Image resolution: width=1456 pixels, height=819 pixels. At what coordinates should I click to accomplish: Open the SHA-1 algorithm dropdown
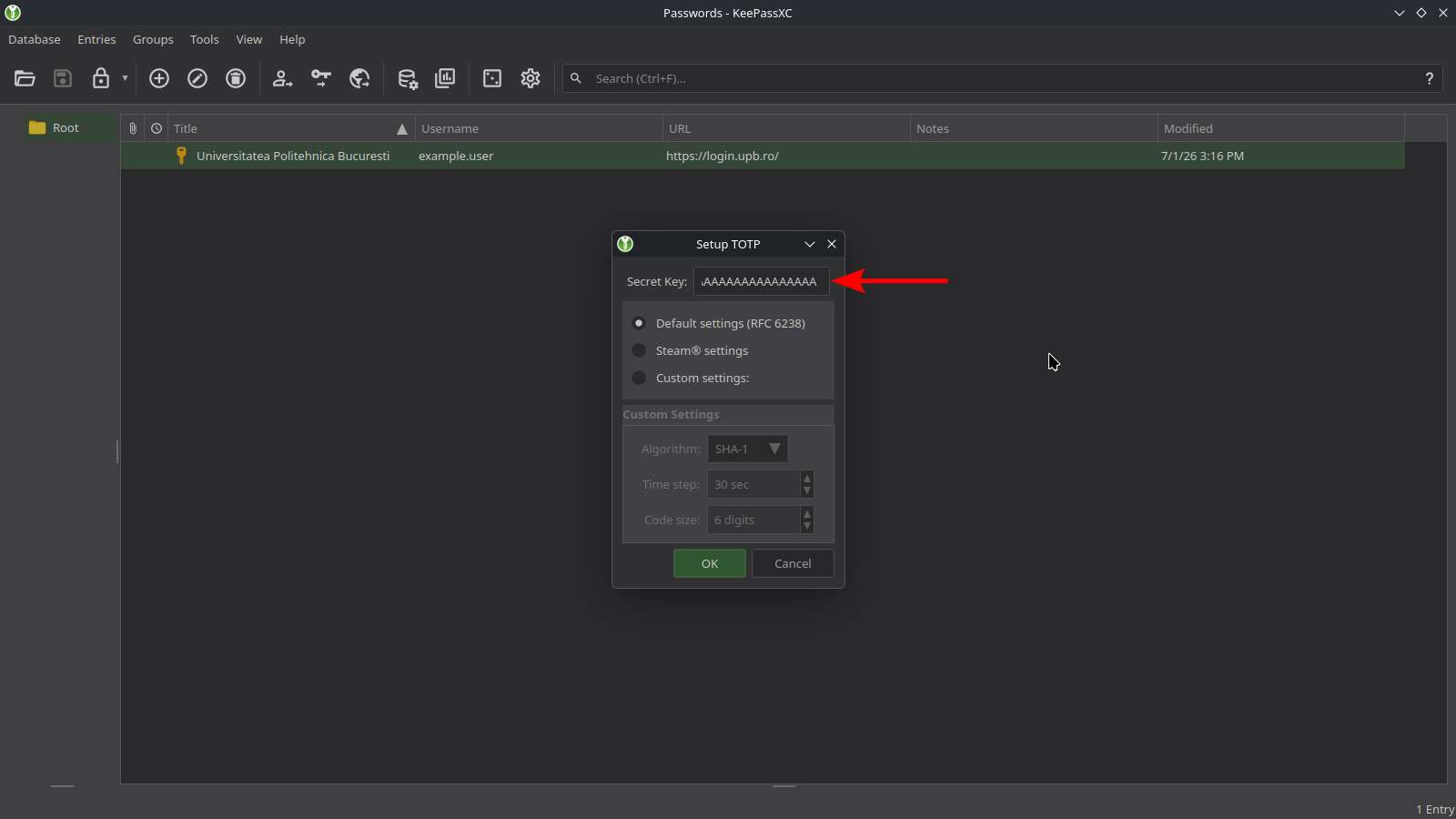tap(747, 449)
